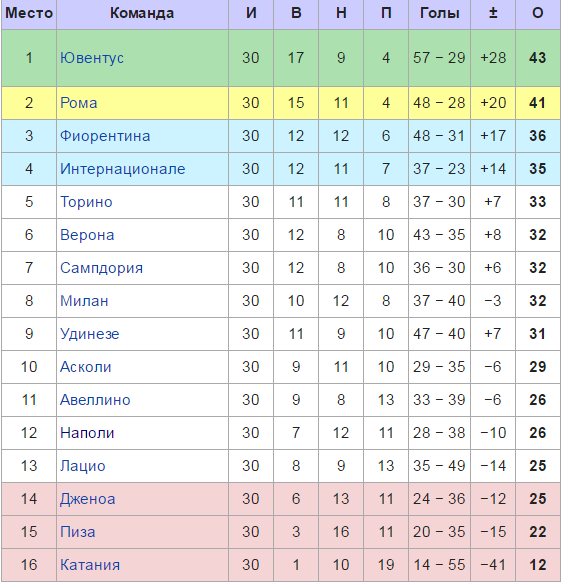Open the Верона team link
Image resolution: width=561 pixels, height=583 pixels.
(x=87, y=235)
